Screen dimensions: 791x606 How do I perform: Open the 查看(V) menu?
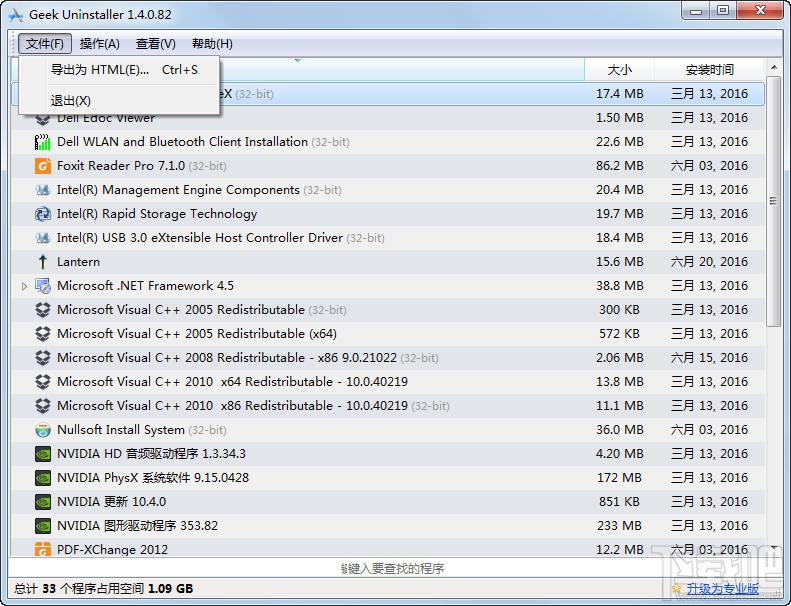point(156,44)
